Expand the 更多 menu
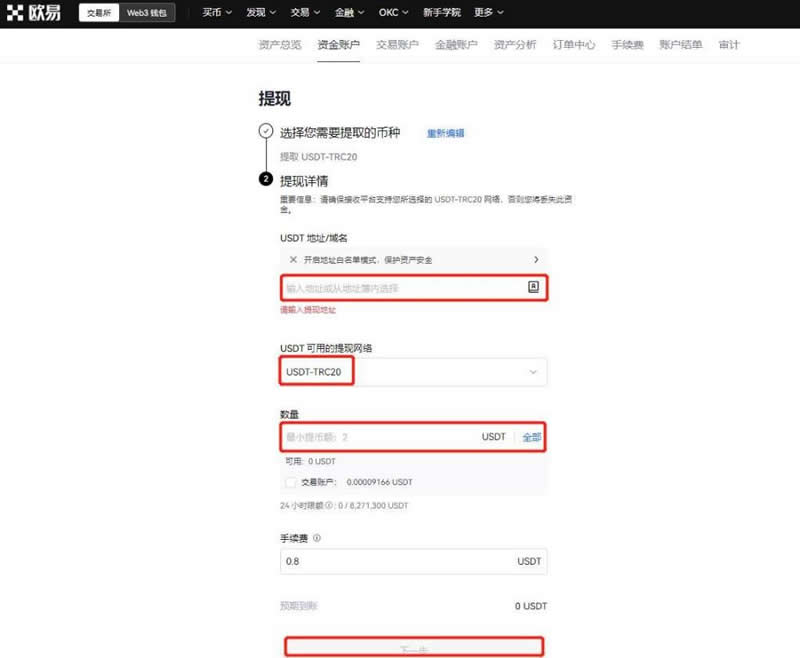 (489, 13)
